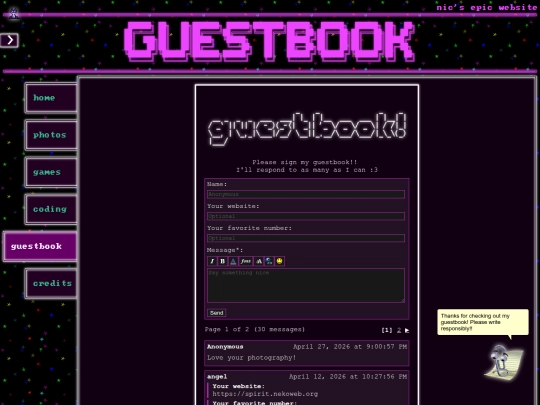This screenshot has width=540, height=405.
Task: Insert an image via the picture icon
Action: tap(269, 261)
